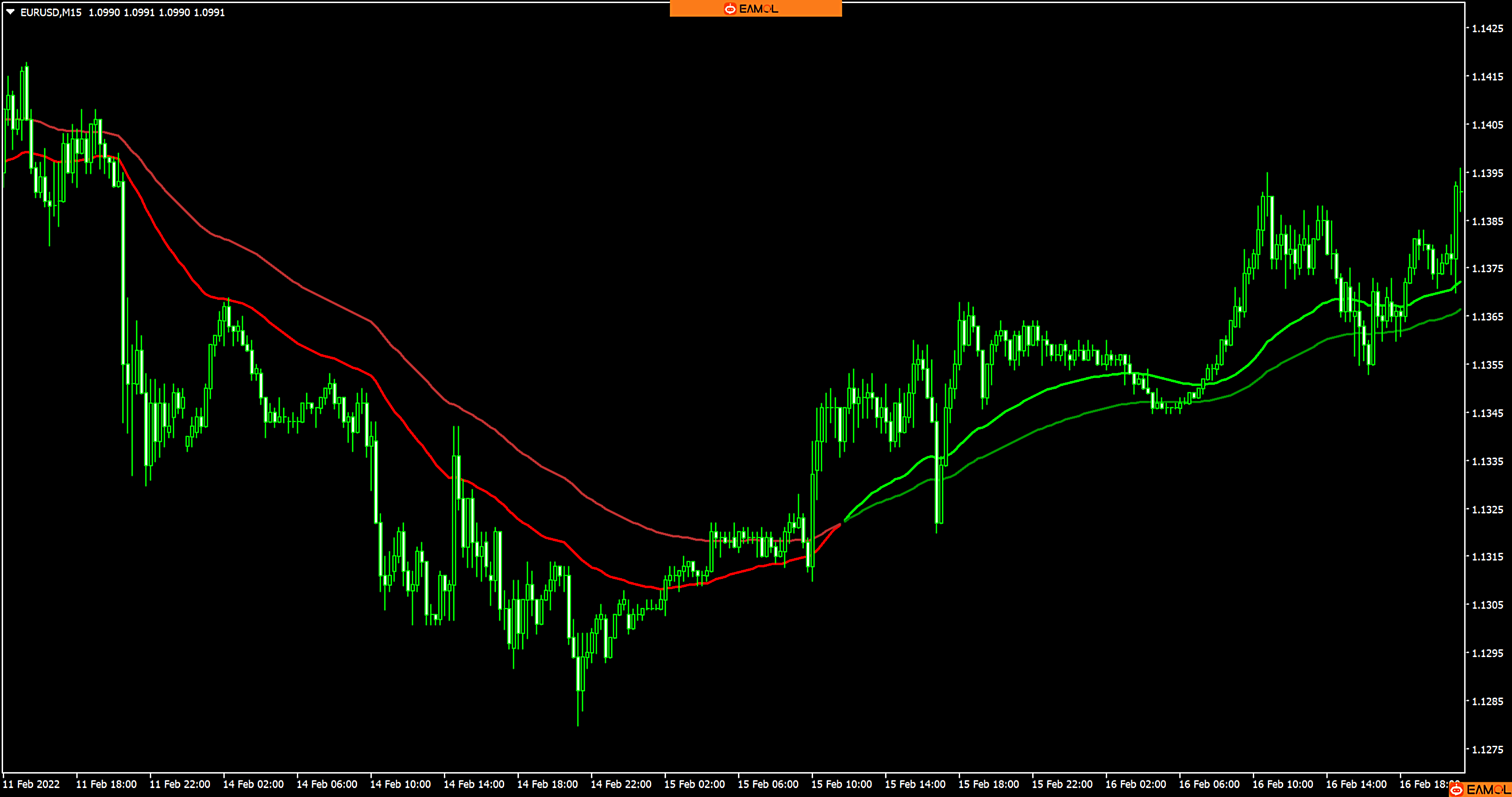
Task: Click the orange EAMOL banner text at top
Action: coord(758,9)
